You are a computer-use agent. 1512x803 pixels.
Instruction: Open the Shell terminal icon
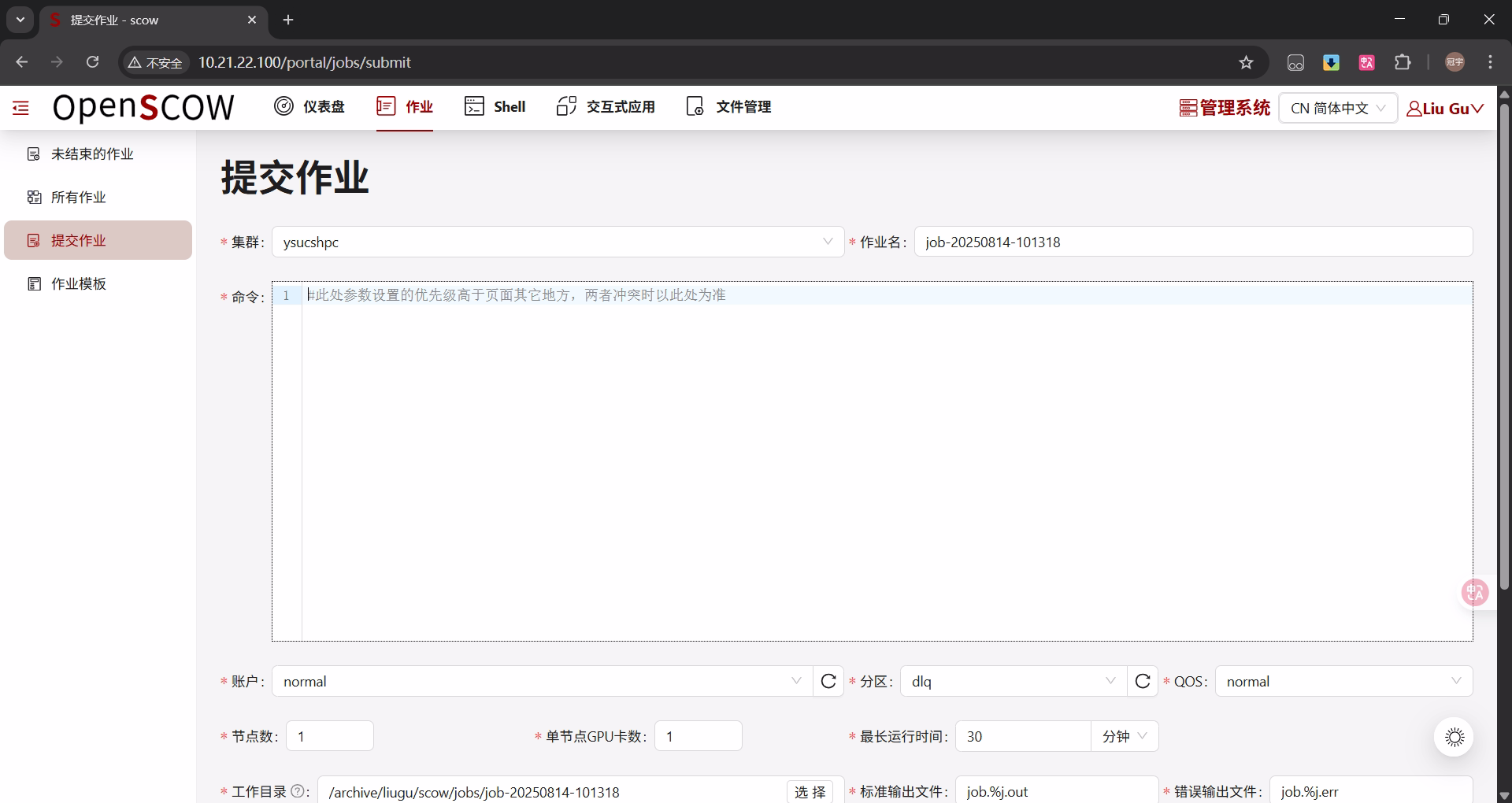pos(475,106)
